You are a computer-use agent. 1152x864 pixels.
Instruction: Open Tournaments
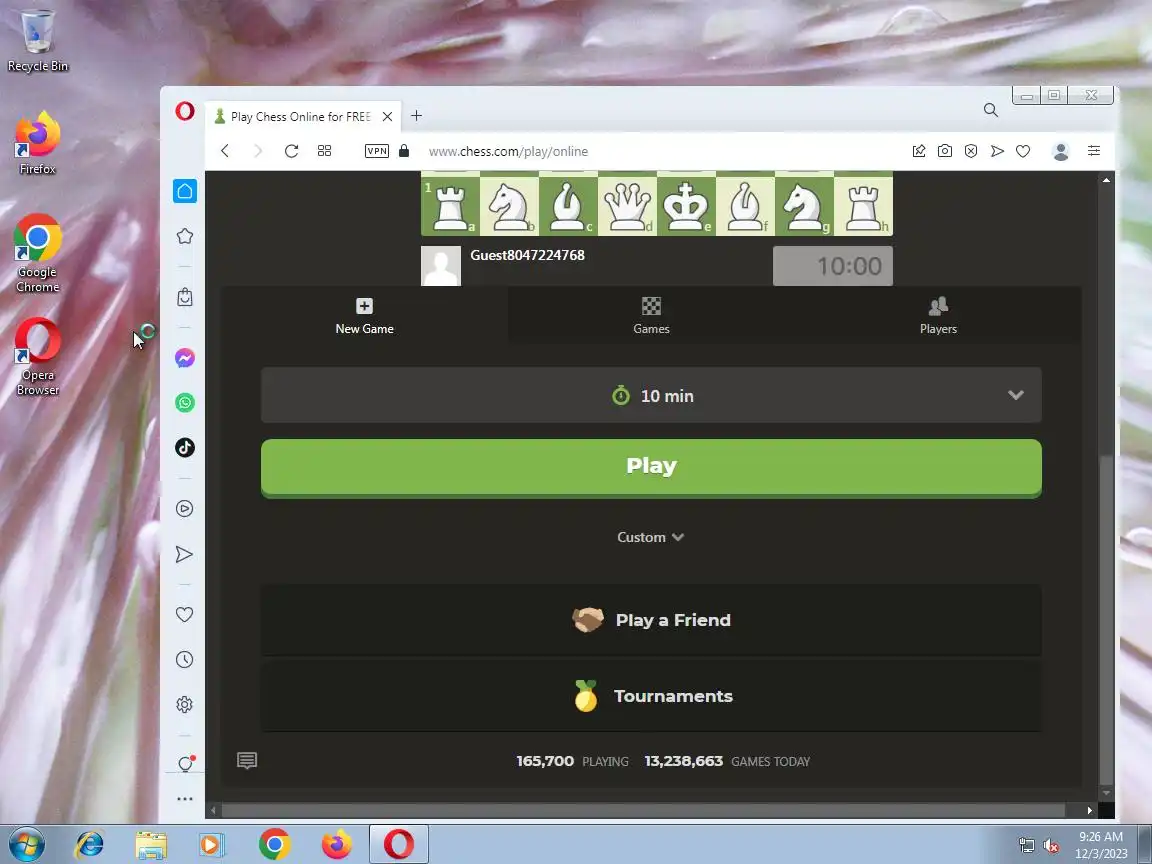(x=651, y=696)
